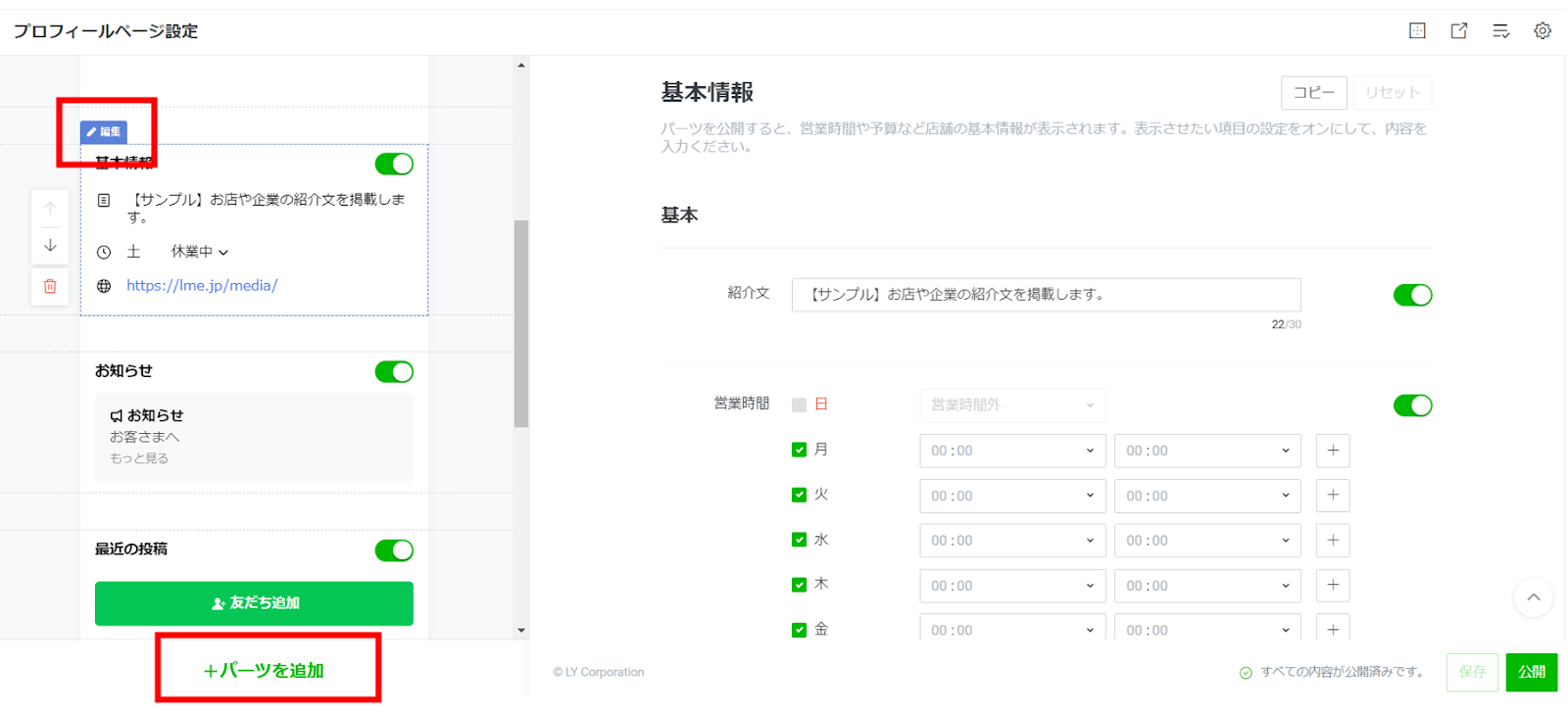The width and height of the screenshot is (1568, 717).
Task: Toggle the 基本情報 part switch in the preview
Action: [394, 164]
